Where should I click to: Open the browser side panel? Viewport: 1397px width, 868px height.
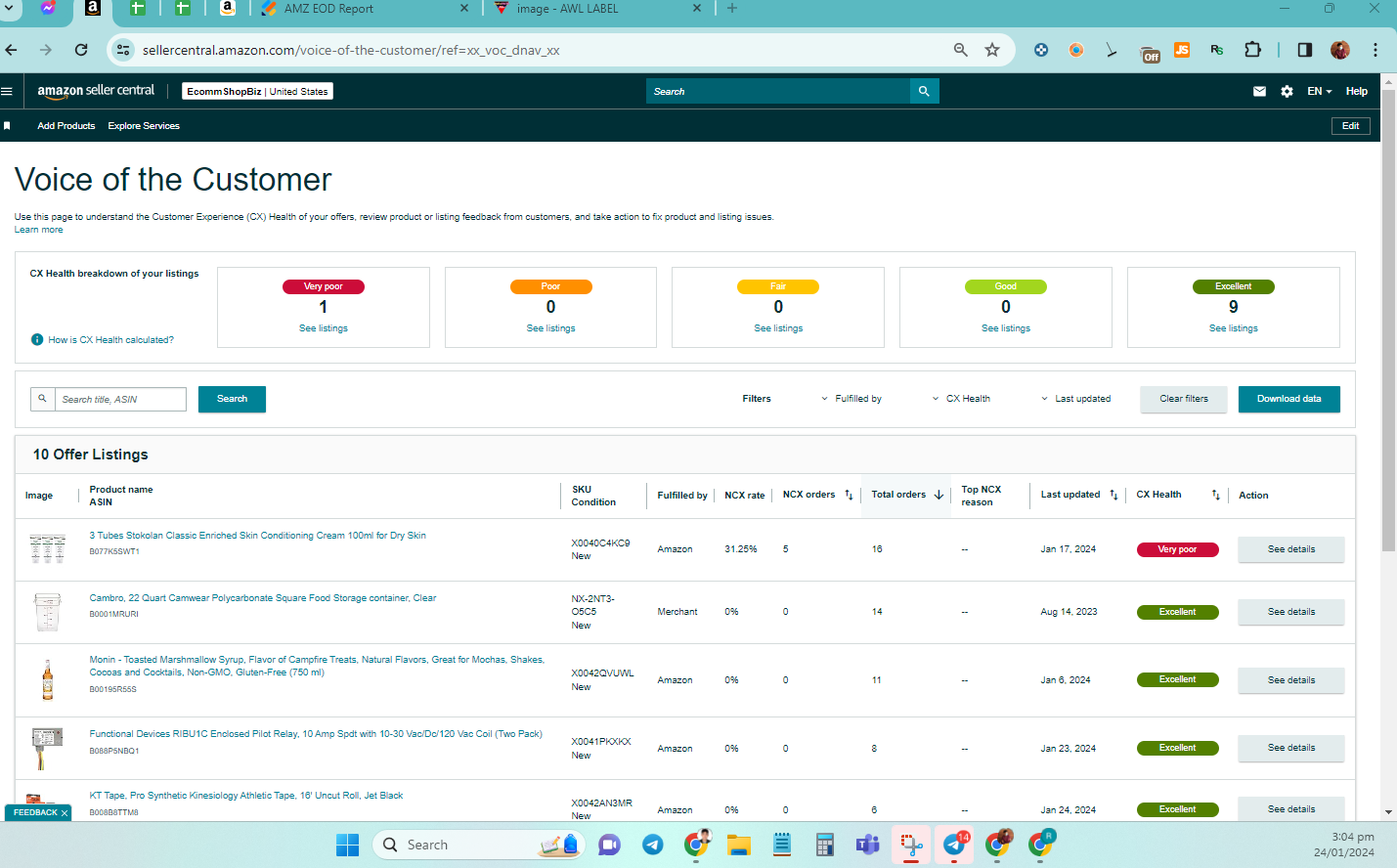click(1304, 50)
